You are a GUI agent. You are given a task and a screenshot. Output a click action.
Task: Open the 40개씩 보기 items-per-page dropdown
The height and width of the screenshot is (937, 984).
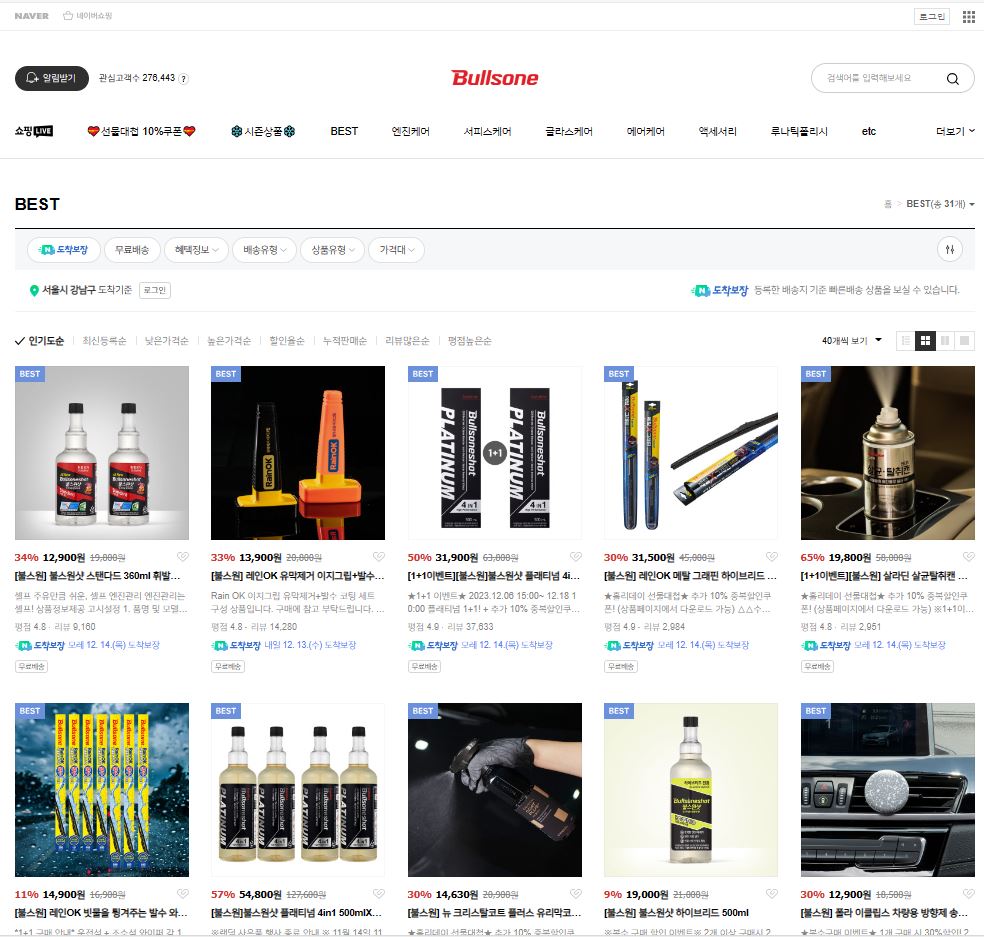852,341
